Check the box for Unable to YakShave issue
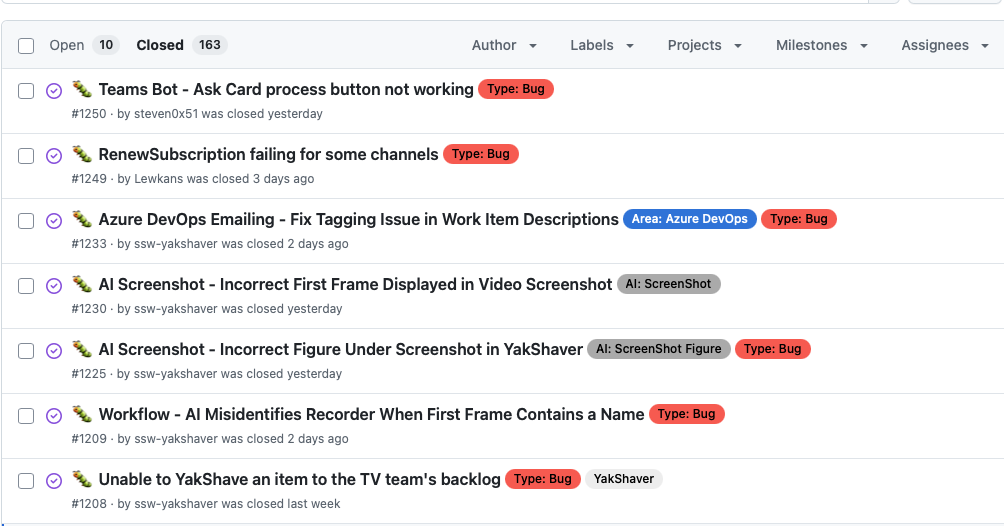The width and height of the screenshot is (1004, 526). pyautogui.click(x=26, y=481)
